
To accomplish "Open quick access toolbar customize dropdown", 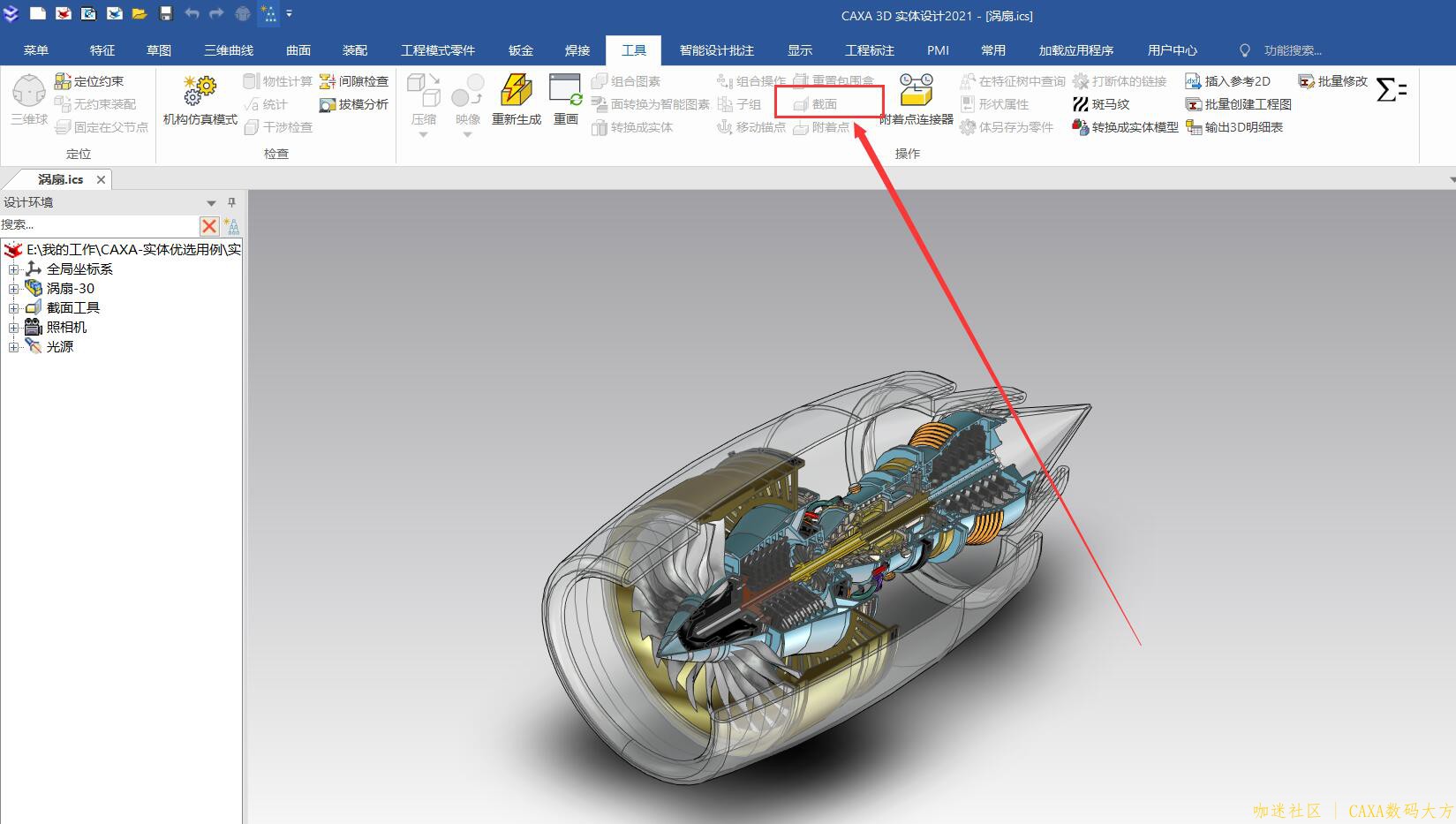I will click(289, 13).
